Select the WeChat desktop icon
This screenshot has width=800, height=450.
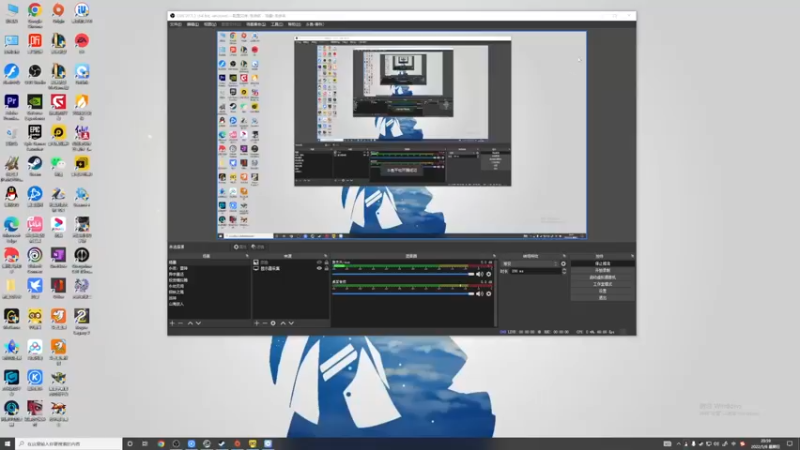click(58, 166)
